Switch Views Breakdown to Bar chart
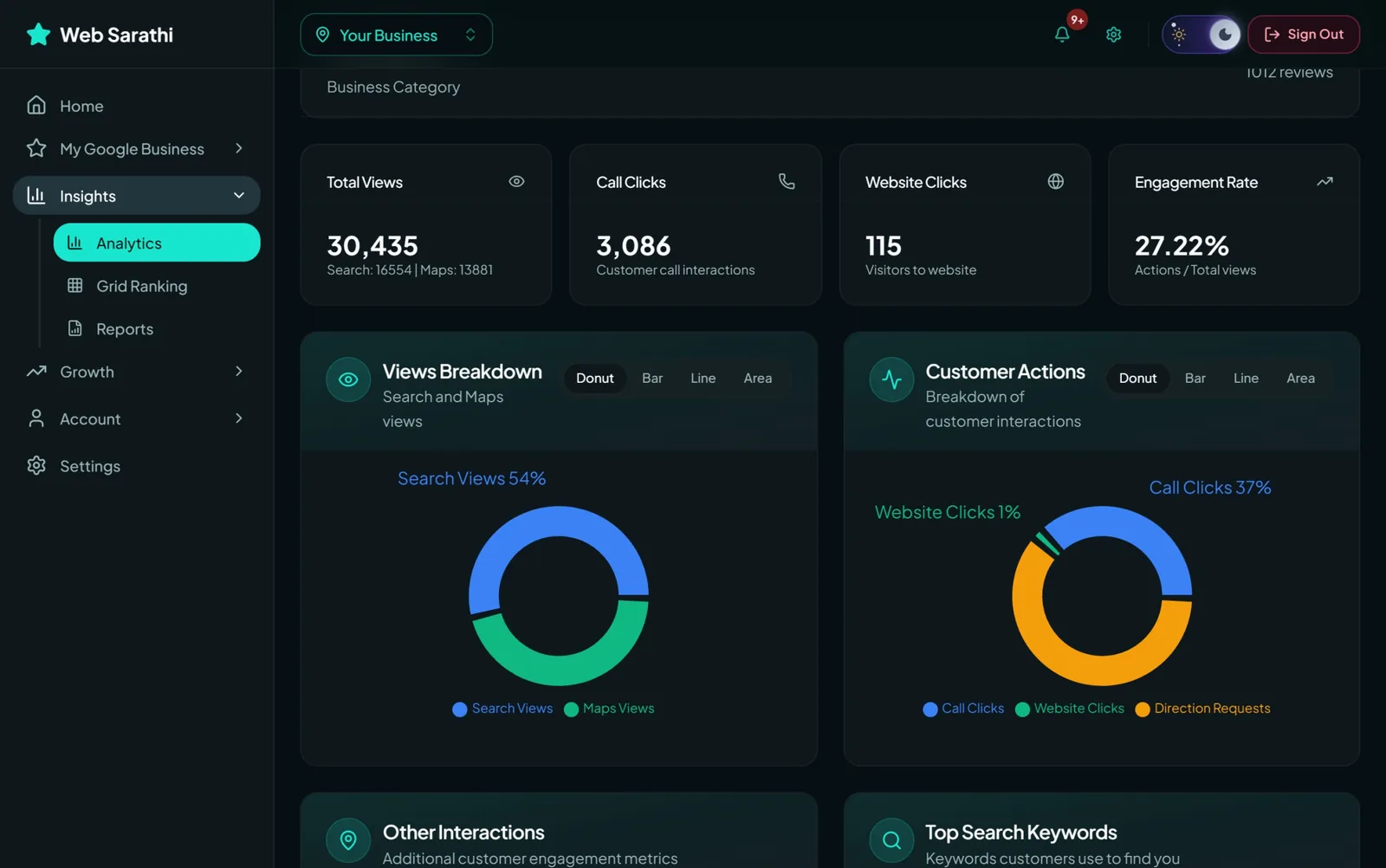1386x868 pixels. pos(652,379)
